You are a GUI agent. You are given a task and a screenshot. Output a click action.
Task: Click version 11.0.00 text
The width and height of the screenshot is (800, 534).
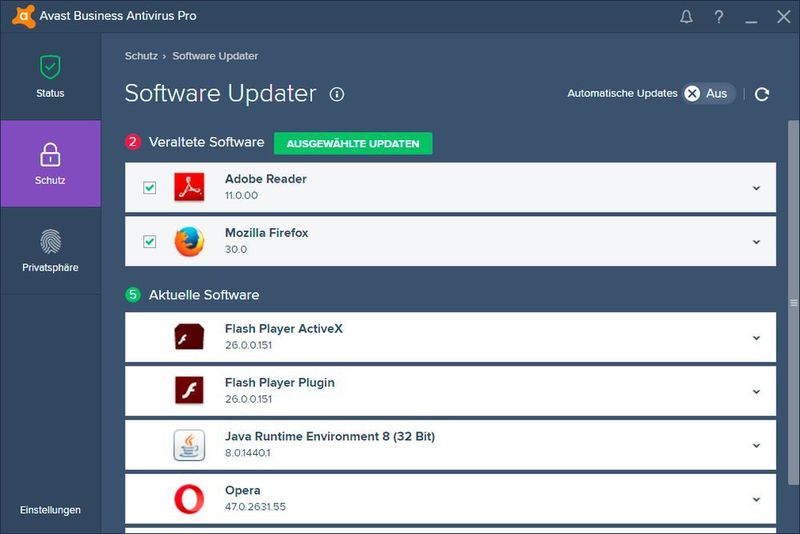tap(241, 195)
